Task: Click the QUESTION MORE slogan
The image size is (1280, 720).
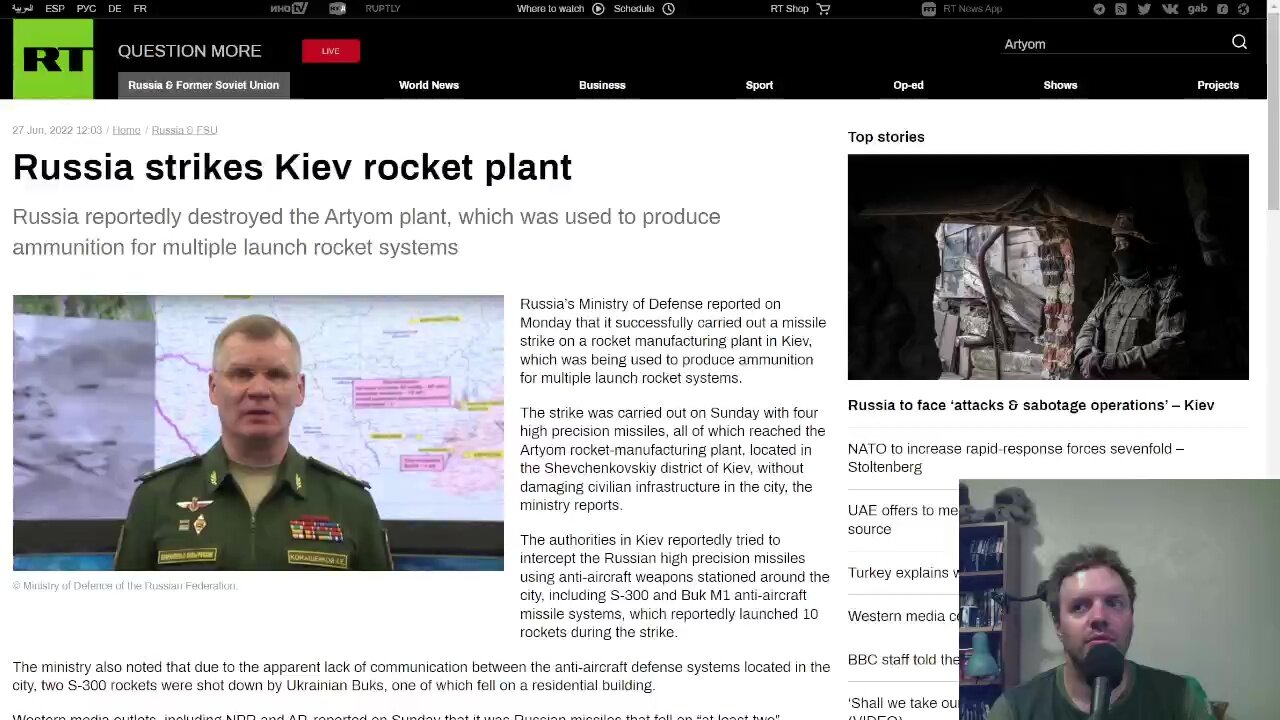Action: point(189,51)
